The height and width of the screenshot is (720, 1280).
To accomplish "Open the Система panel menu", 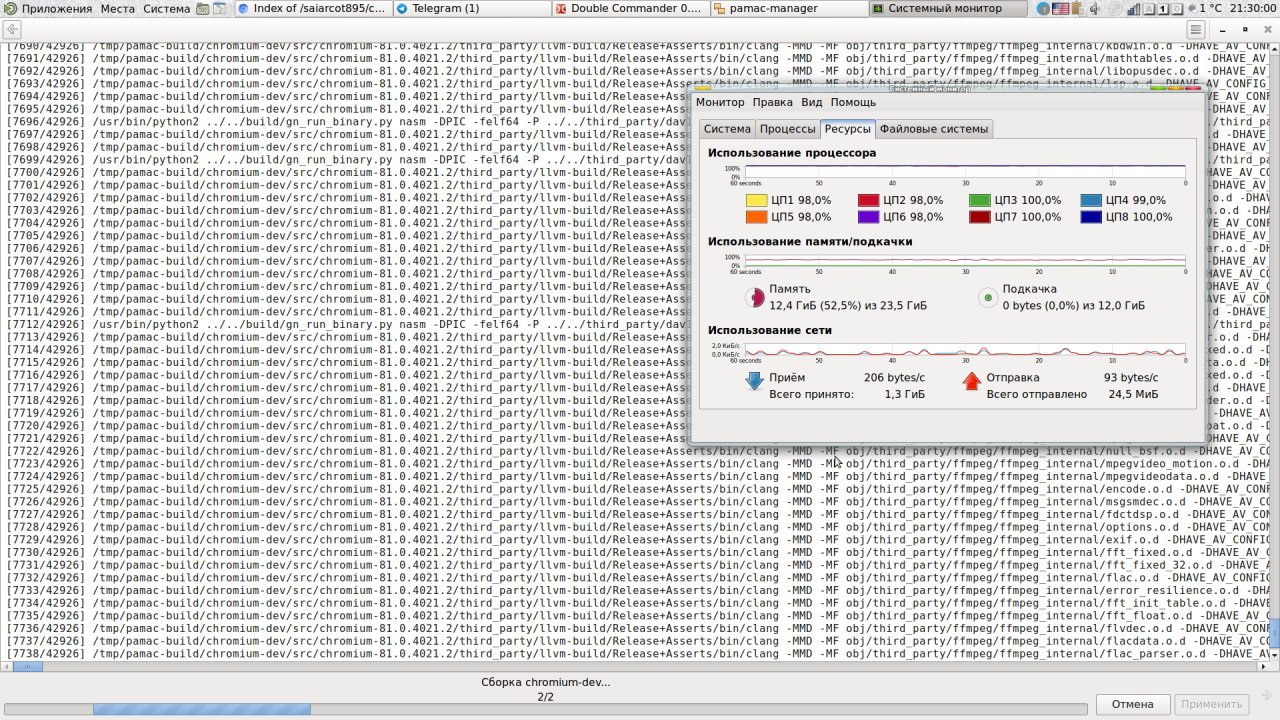I will tap(166, 9).
